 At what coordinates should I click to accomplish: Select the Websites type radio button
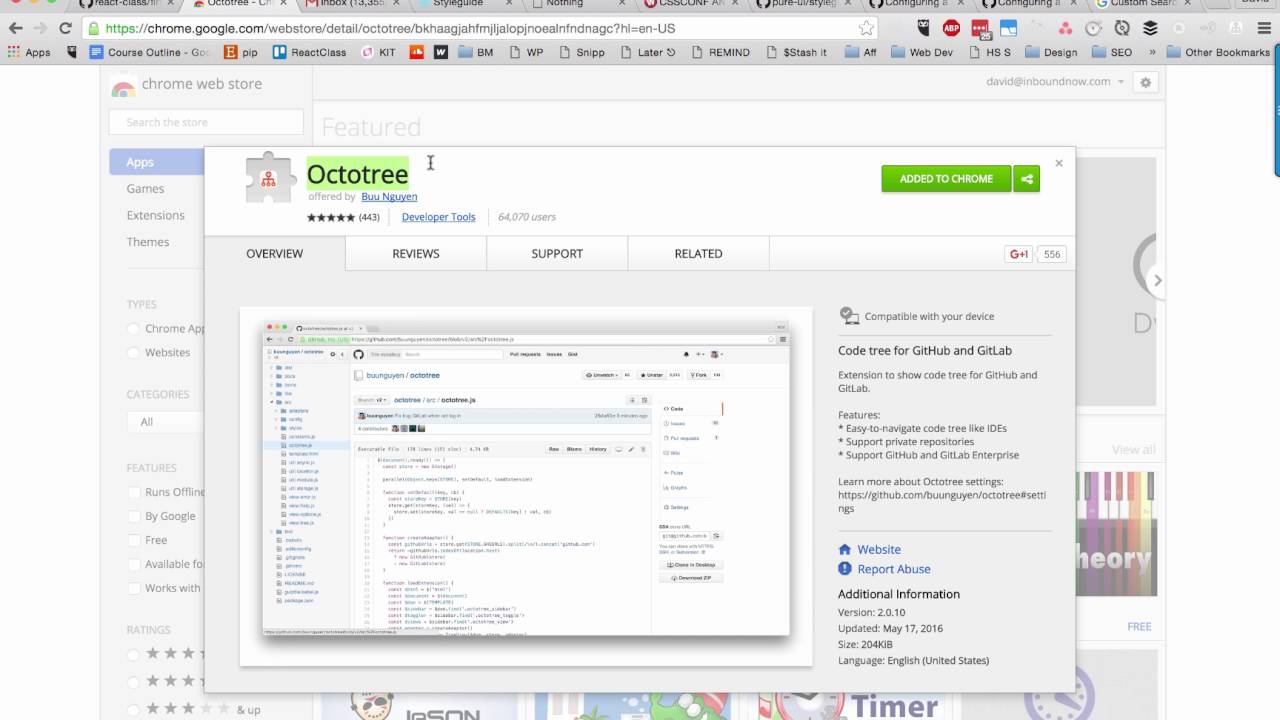(x=133, y=352)
